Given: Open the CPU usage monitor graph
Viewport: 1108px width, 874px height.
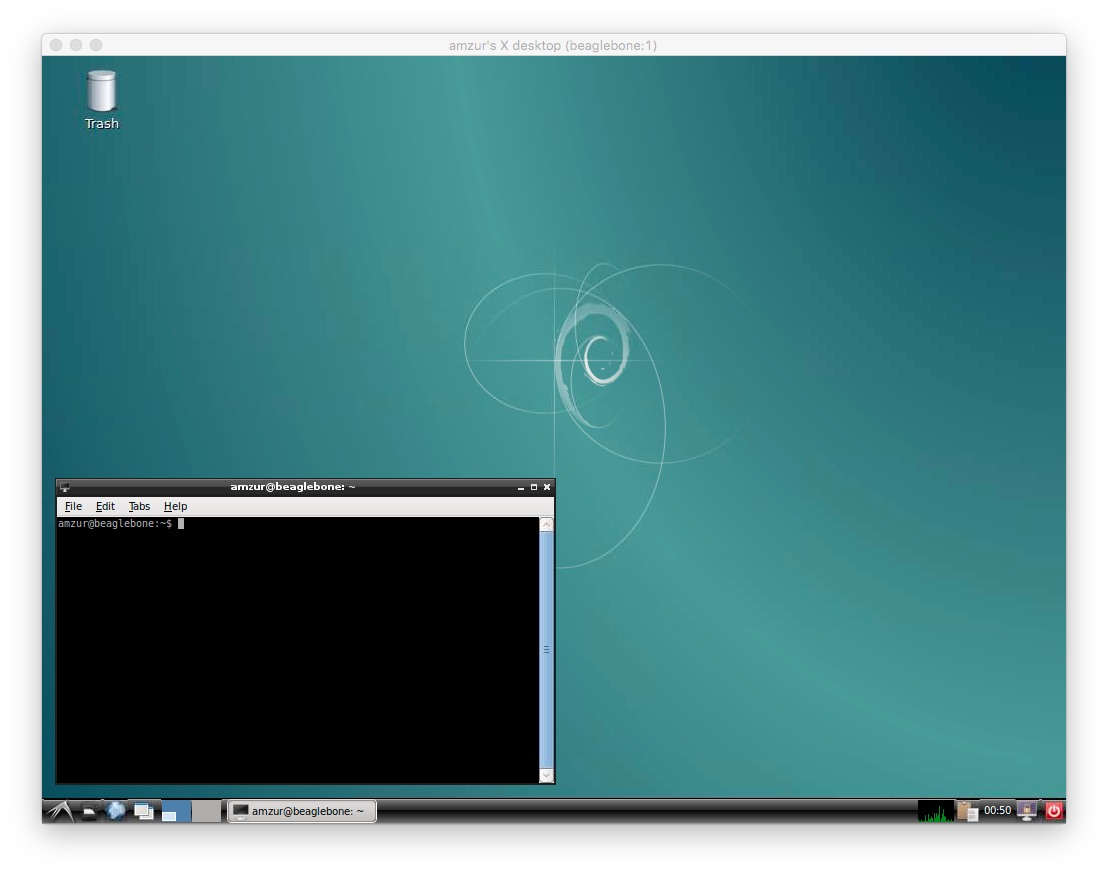Looking at the screenshot, I should pyautogui.click(x=936, y=811).
